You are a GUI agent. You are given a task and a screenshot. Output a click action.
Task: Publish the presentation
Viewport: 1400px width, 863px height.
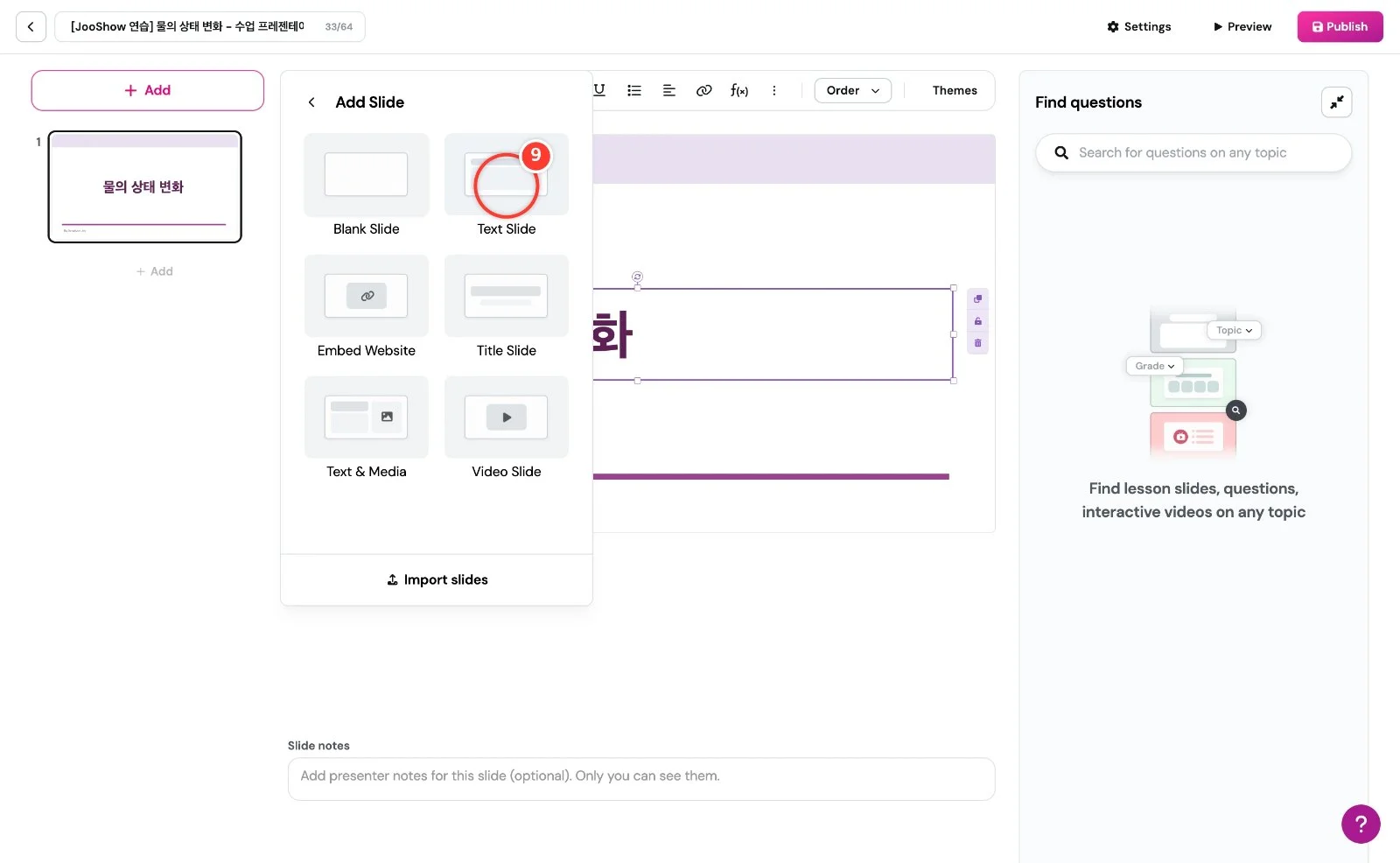(1340, 27)
